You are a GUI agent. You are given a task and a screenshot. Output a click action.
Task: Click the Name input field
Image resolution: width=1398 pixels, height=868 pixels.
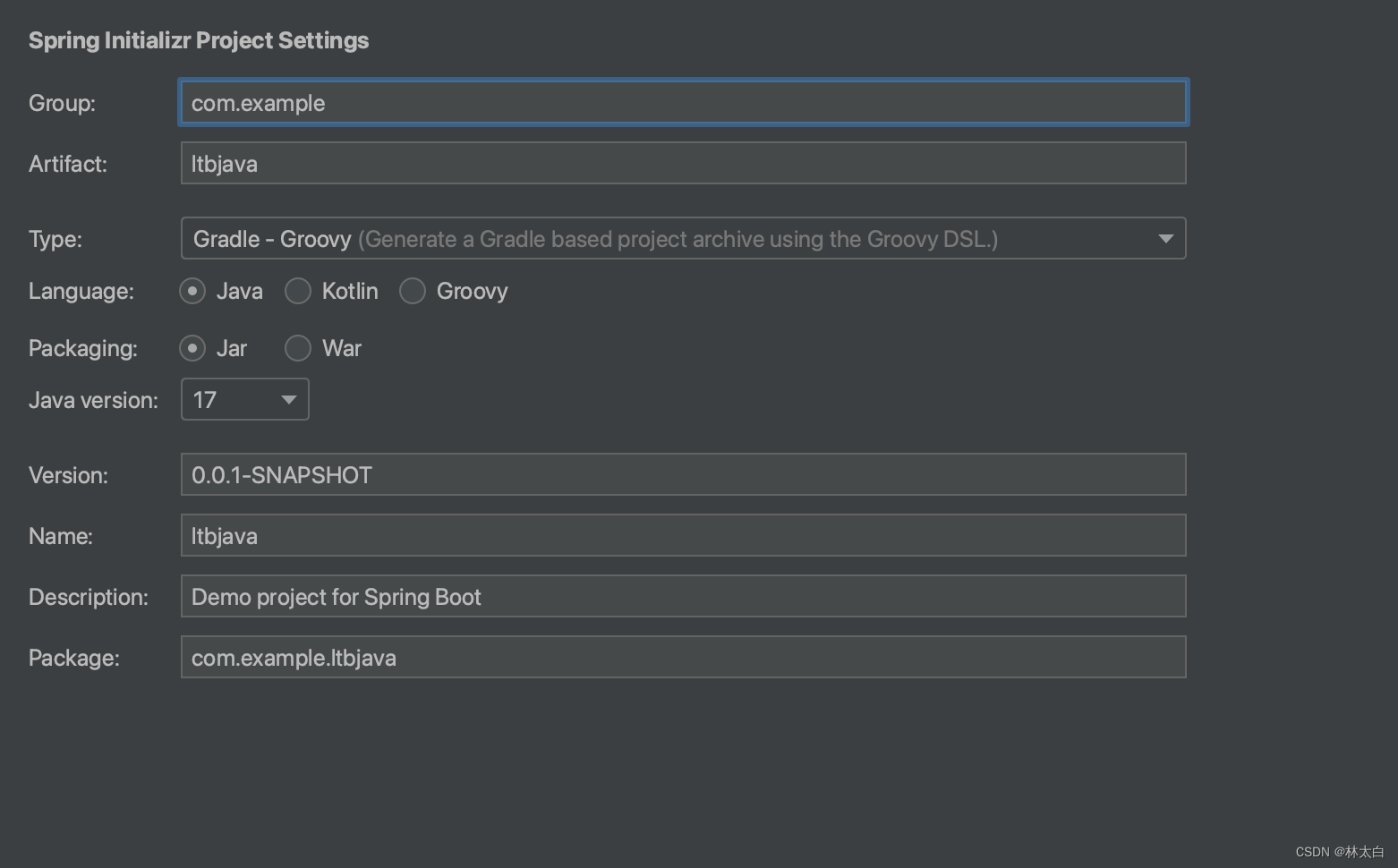click(x=684, y=535)
